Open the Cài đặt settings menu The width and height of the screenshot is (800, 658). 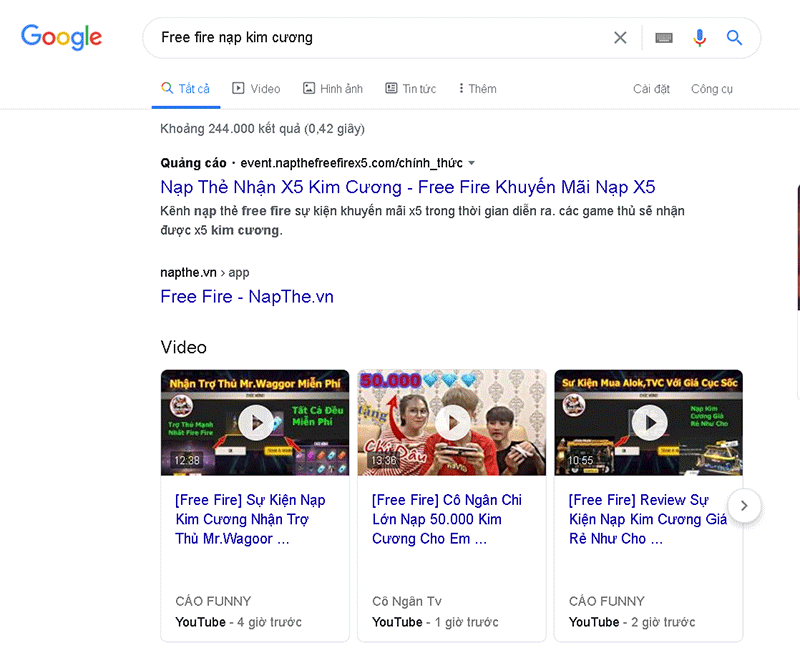click(651, 88)
